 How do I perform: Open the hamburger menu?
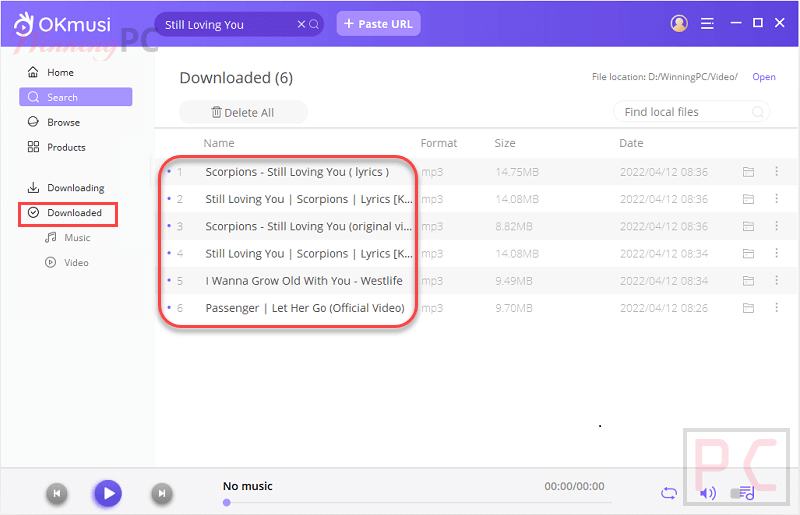click(707, 23)
